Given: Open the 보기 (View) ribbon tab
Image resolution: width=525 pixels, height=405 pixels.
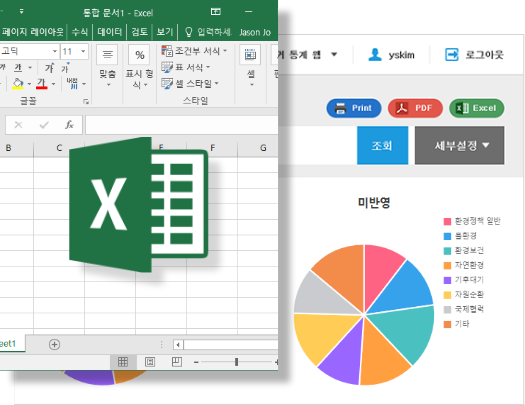Looking at the screenshot, I should pyautogui.click(x=165, y=32).
